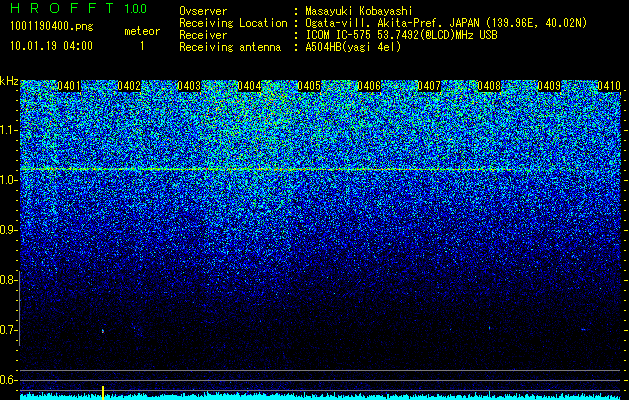Click the cyan signal level strip at bottom
The height and width of the screenshot is (400, 629).
pos(321,397)
